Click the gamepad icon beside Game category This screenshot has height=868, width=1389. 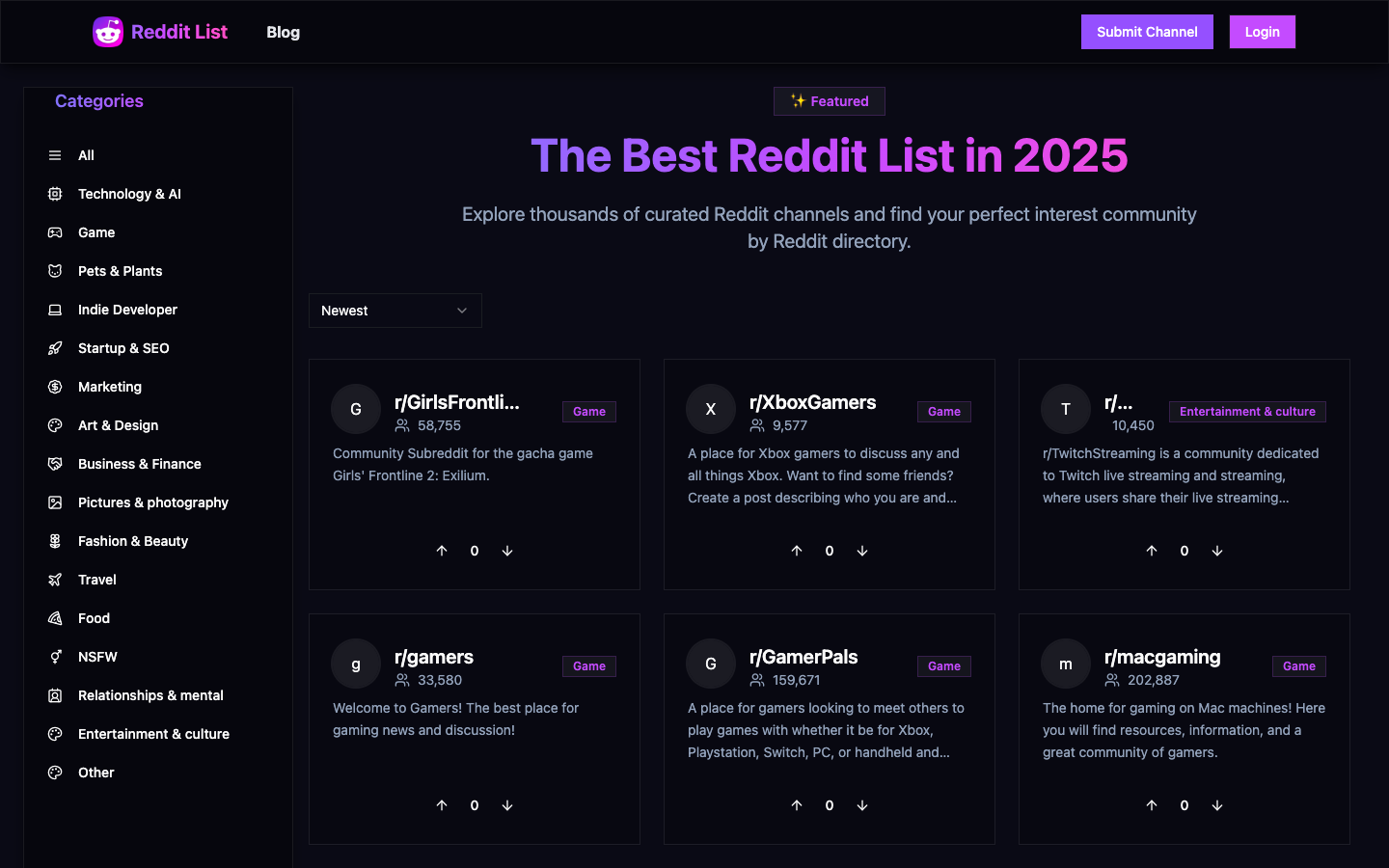[x=55, y=232]
